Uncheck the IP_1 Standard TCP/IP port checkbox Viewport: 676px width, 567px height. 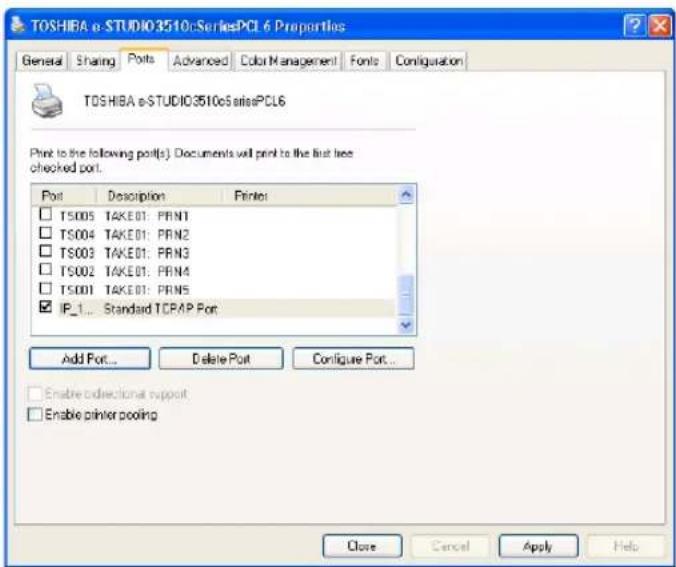[46, 307]
